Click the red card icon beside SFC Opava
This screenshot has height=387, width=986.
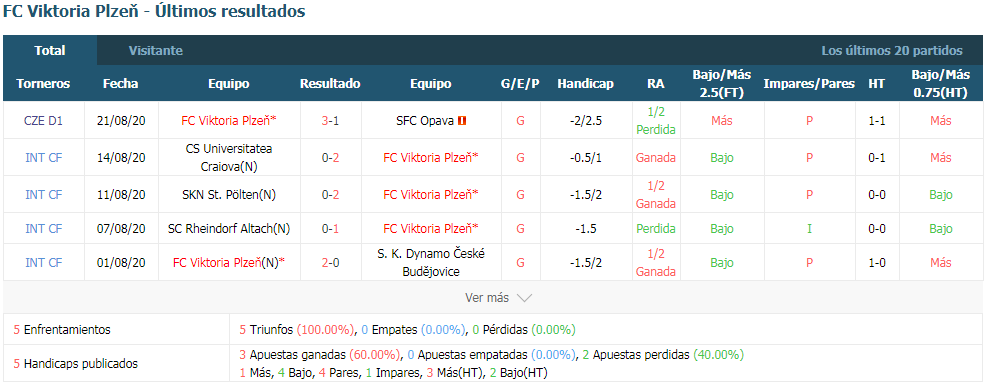click(x=462, y=121)
